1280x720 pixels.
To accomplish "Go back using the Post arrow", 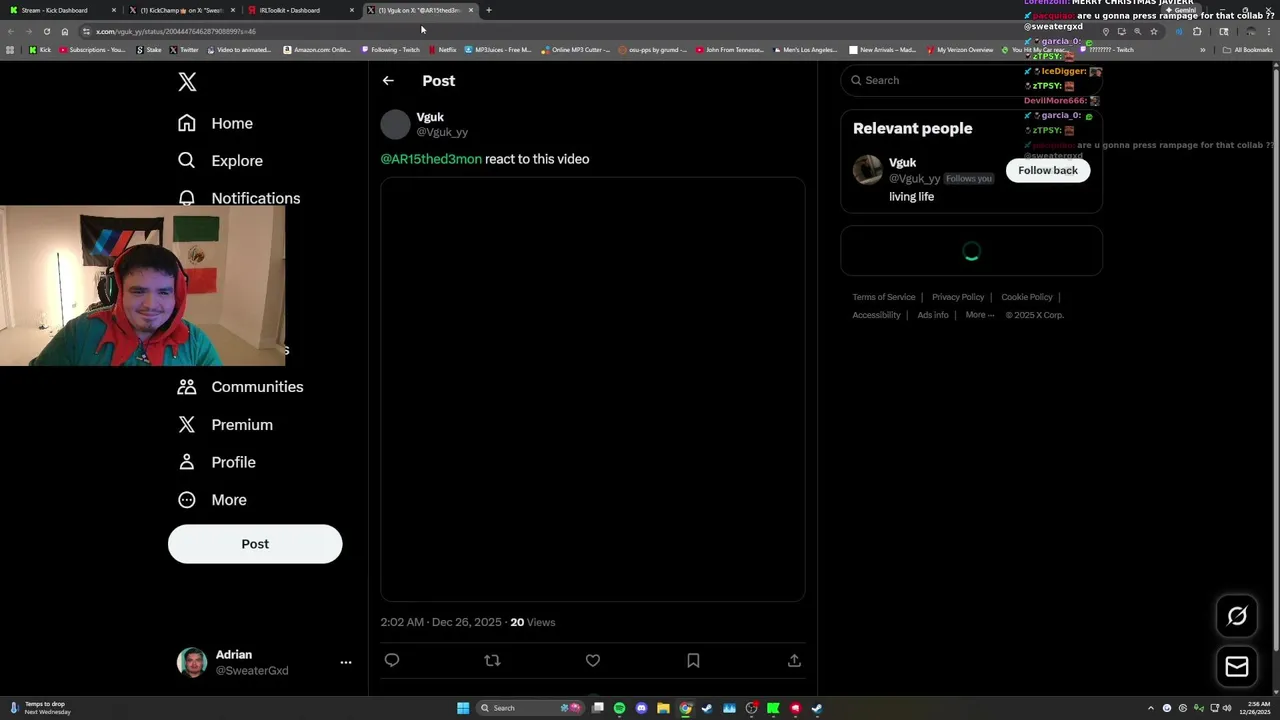I will click(x=388, y=80).
